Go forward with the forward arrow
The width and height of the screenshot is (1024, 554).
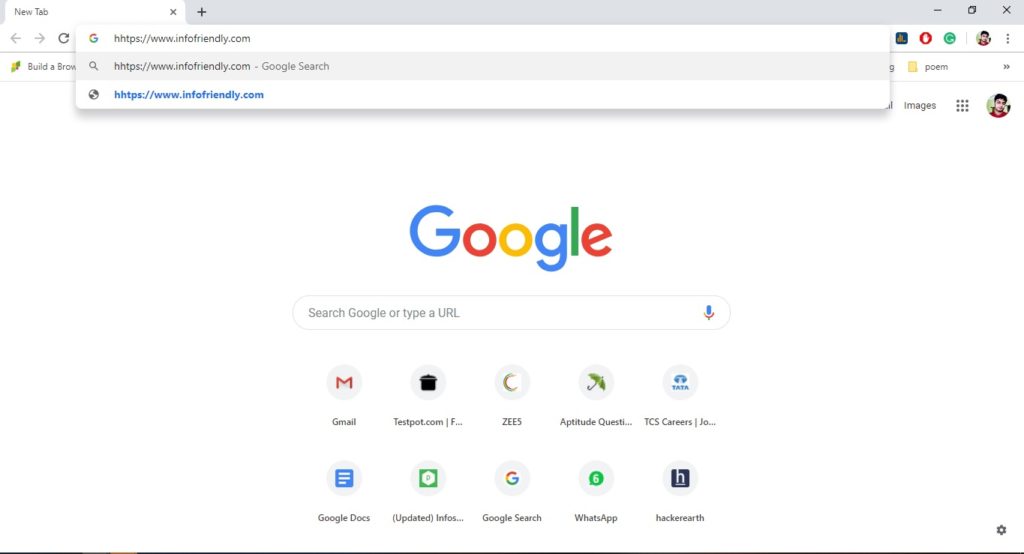[40, 39]
